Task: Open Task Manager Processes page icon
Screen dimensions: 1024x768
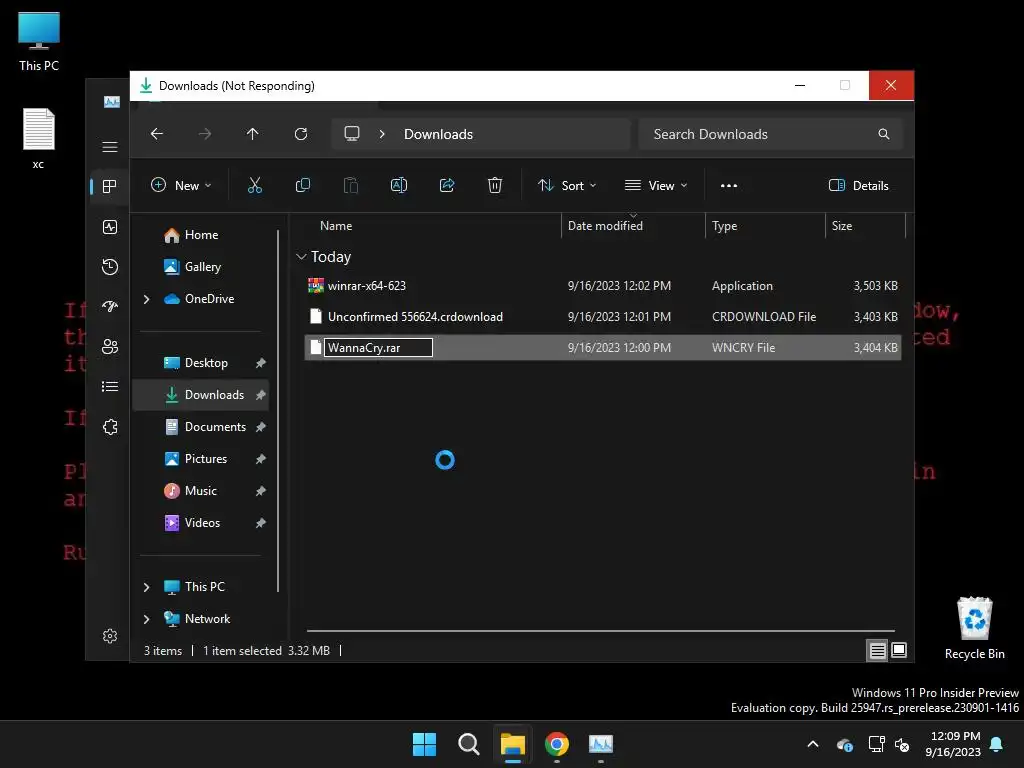Action: (110, 187)
